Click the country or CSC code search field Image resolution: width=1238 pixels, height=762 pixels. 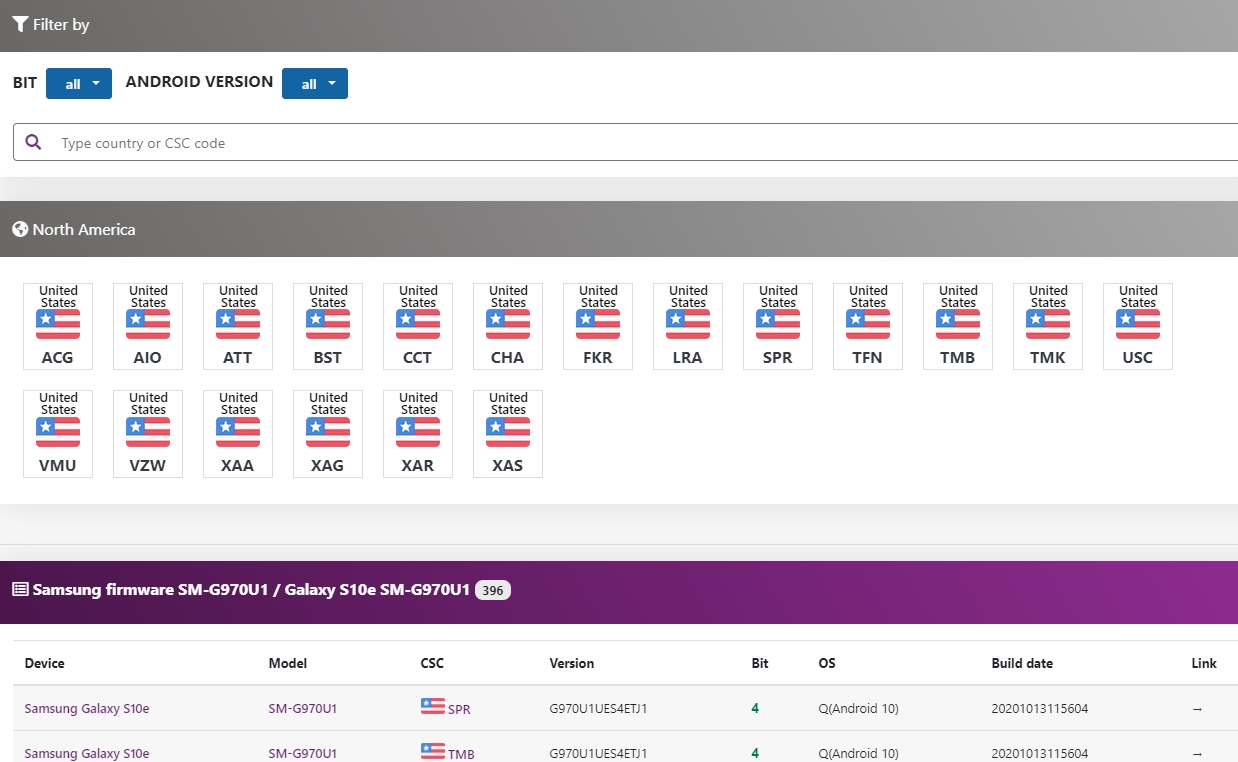tap(640, 143)
